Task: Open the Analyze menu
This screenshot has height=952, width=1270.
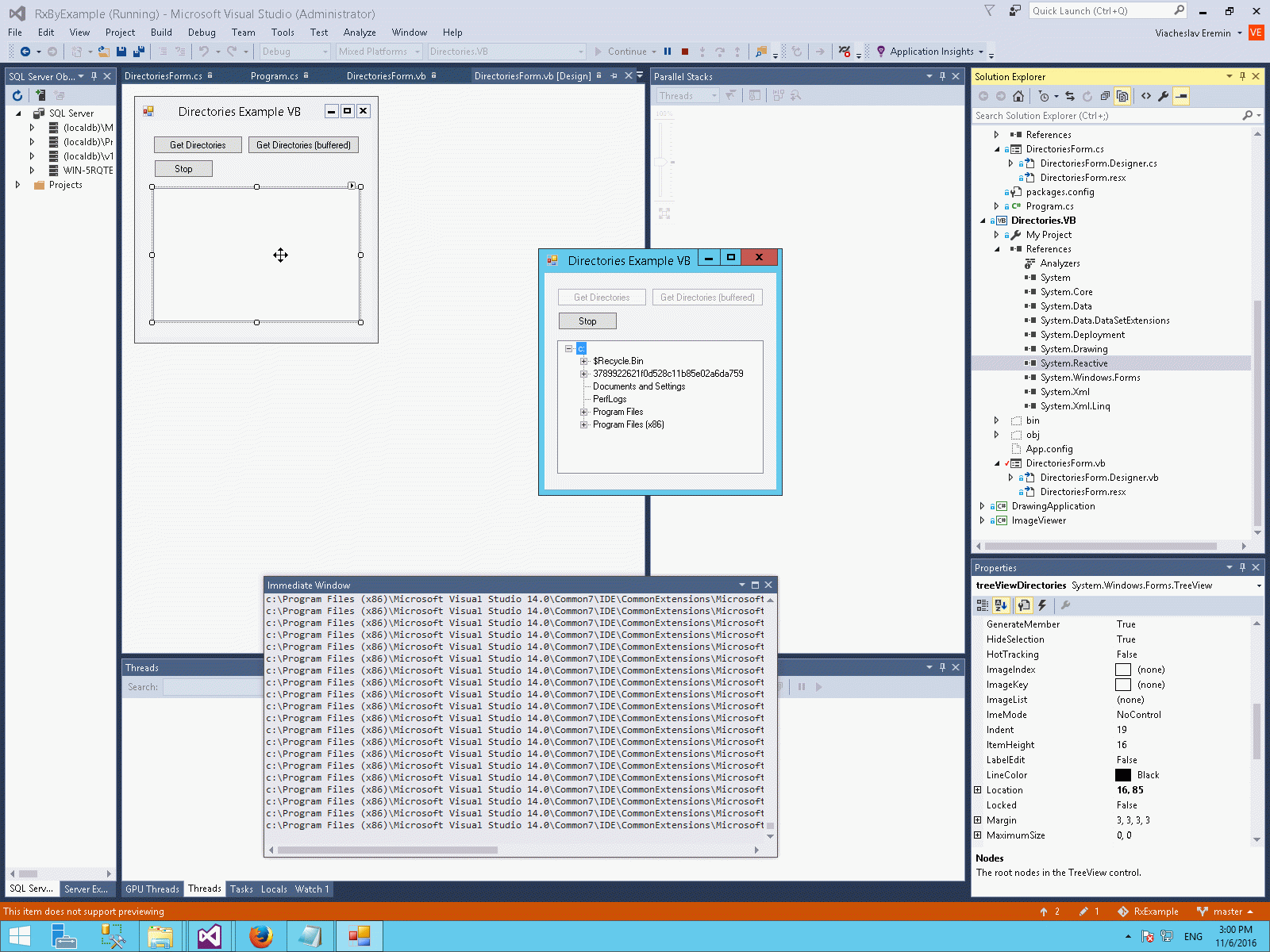Action: (x=360, y=33)
